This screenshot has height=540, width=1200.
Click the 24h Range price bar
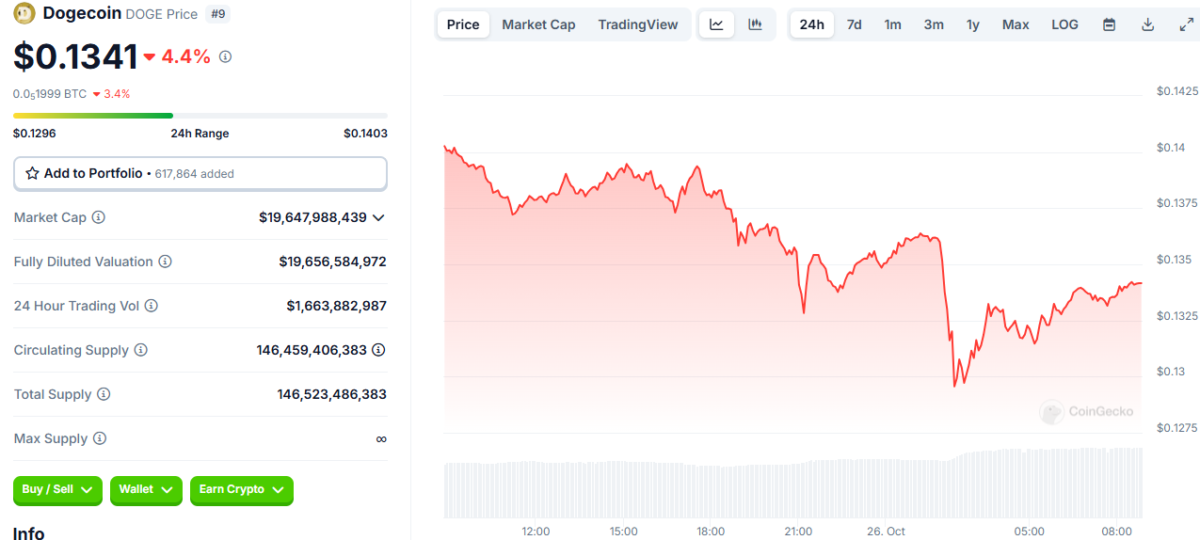pyautogui.click(x=200, y=116)
